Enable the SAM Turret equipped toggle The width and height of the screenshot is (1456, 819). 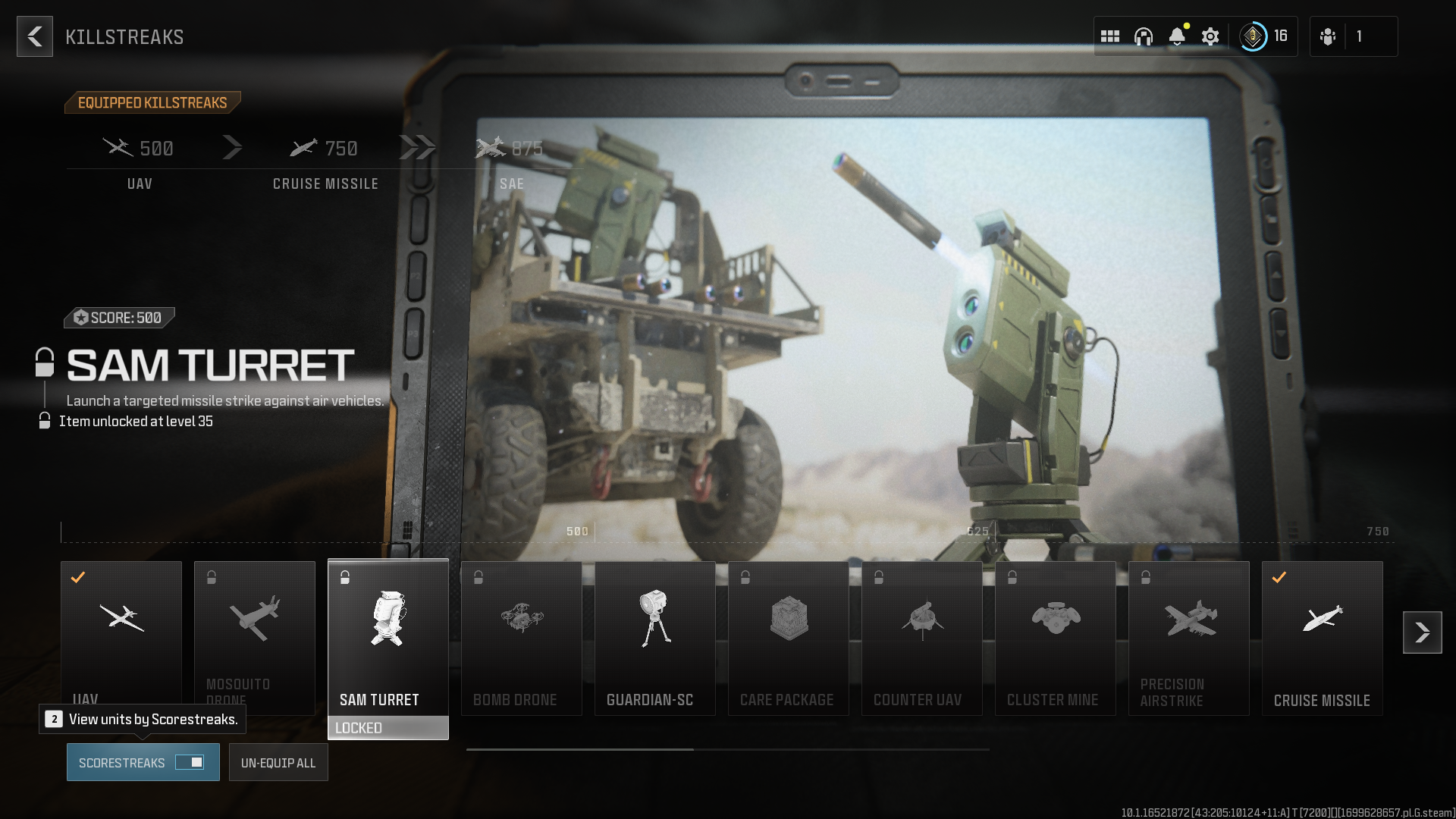click(x=345, y=577)
